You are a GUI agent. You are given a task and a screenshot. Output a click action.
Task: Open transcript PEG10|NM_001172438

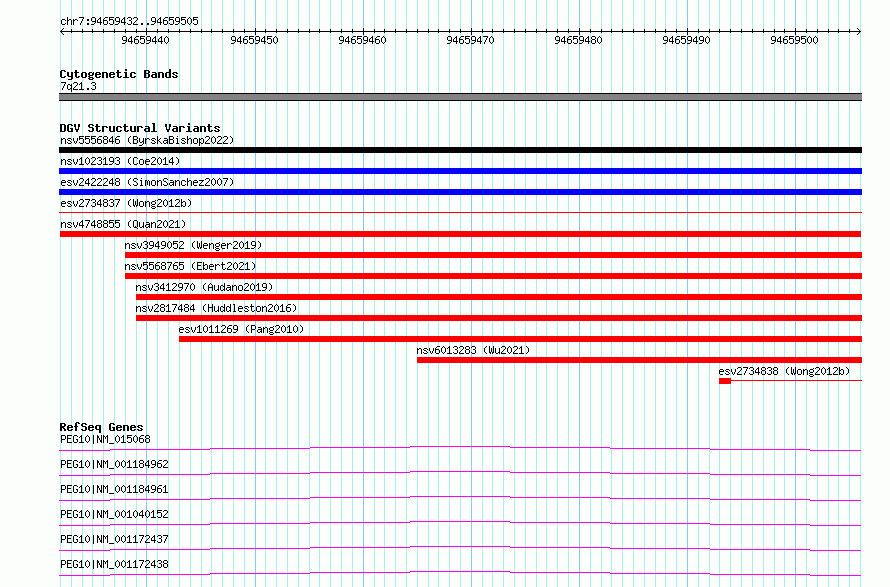point(114,564)
